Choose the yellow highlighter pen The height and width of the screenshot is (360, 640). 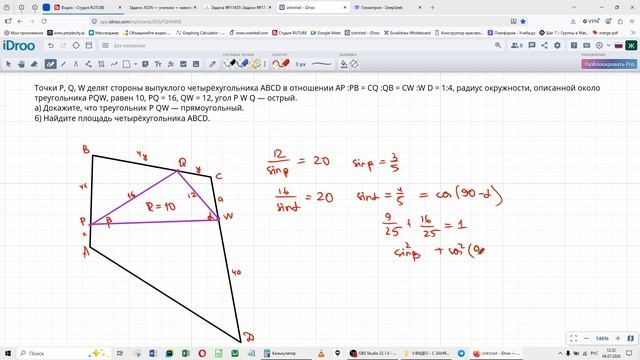256,64
